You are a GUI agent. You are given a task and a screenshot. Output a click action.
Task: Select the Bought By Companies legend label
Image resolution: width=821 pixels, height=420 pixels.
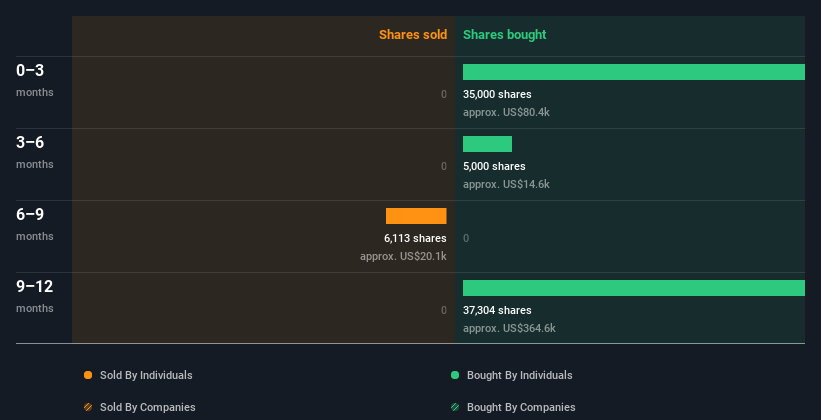521,407
